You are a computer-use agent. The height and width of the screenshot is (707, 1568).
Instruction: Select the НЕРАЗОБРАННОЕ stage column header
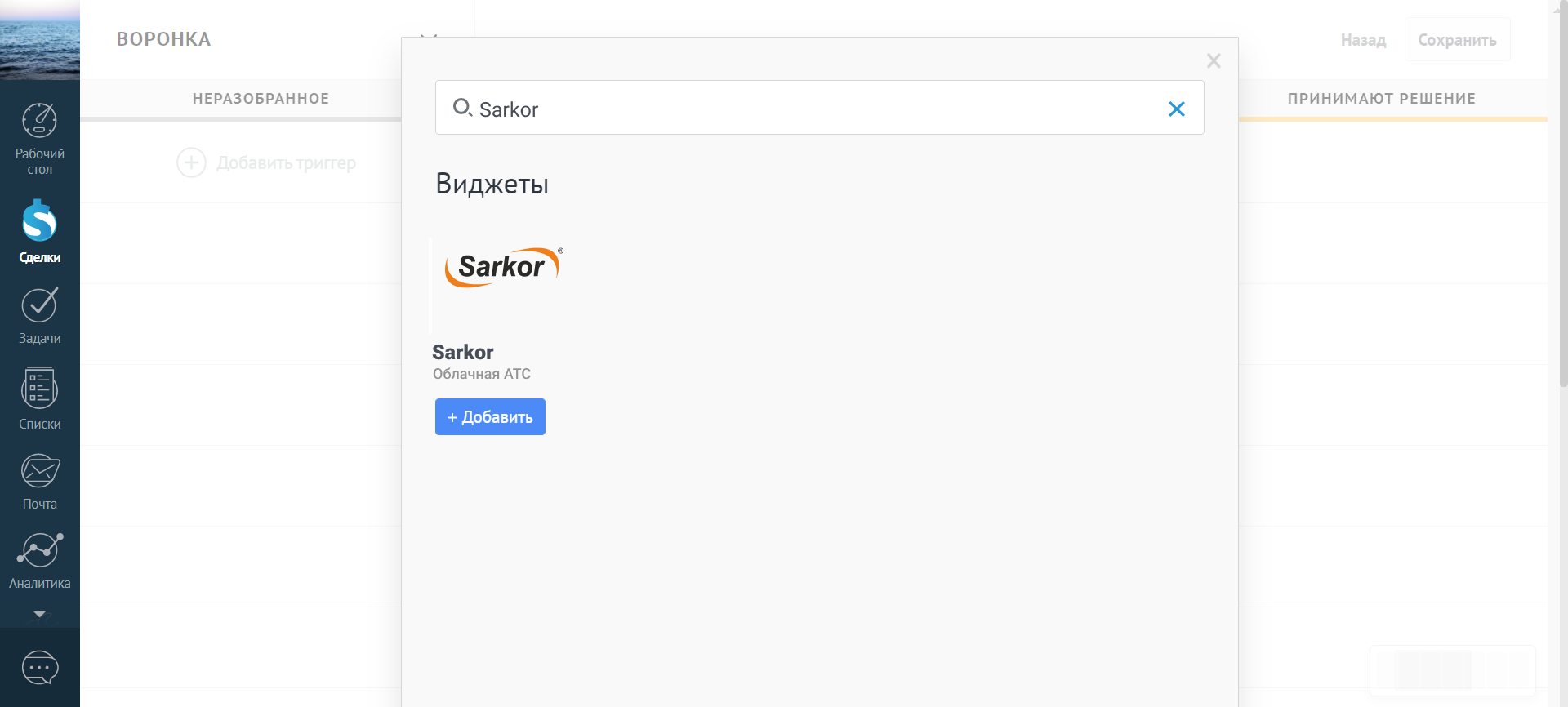click(261, 99)
